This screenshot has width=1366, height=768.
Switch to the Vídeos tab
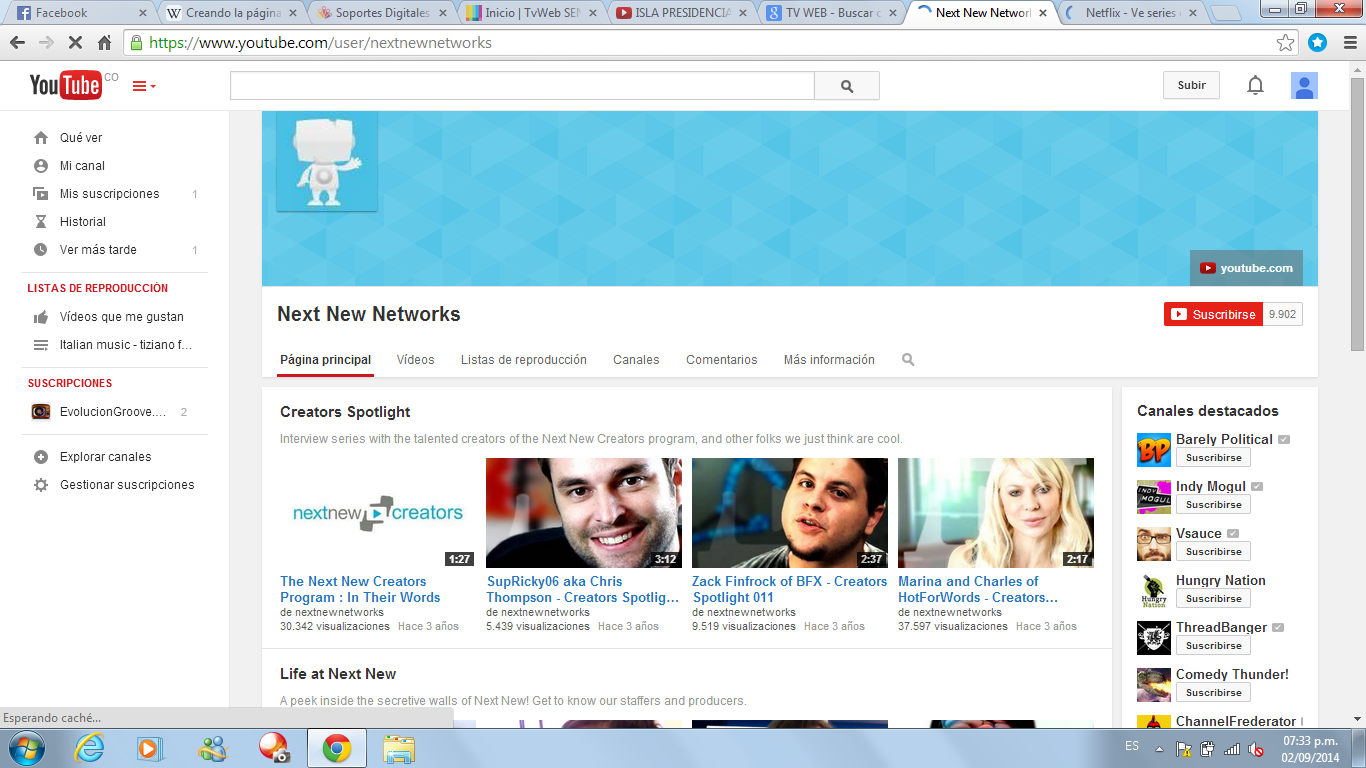click(x=415, y=360)
